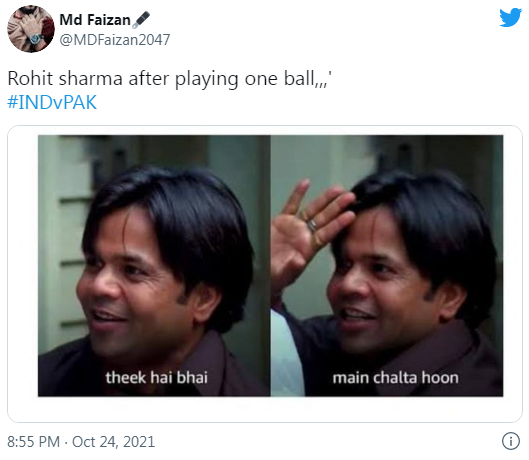Viewport: 529px width, 460px height.
Task: Click the wristwatch in the profile picture
Action: point(36,39)
